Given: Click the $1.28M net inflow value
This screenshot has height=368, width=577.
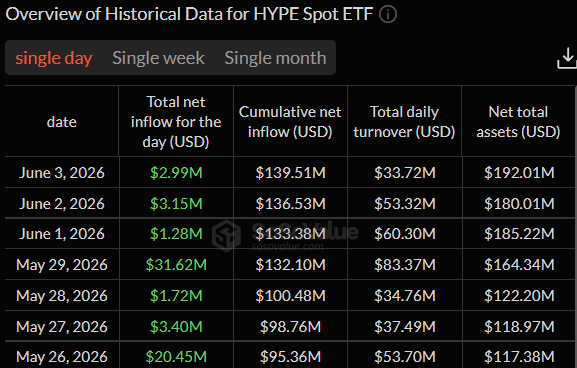Looking at the screenshot, I should tap(176, 234).
